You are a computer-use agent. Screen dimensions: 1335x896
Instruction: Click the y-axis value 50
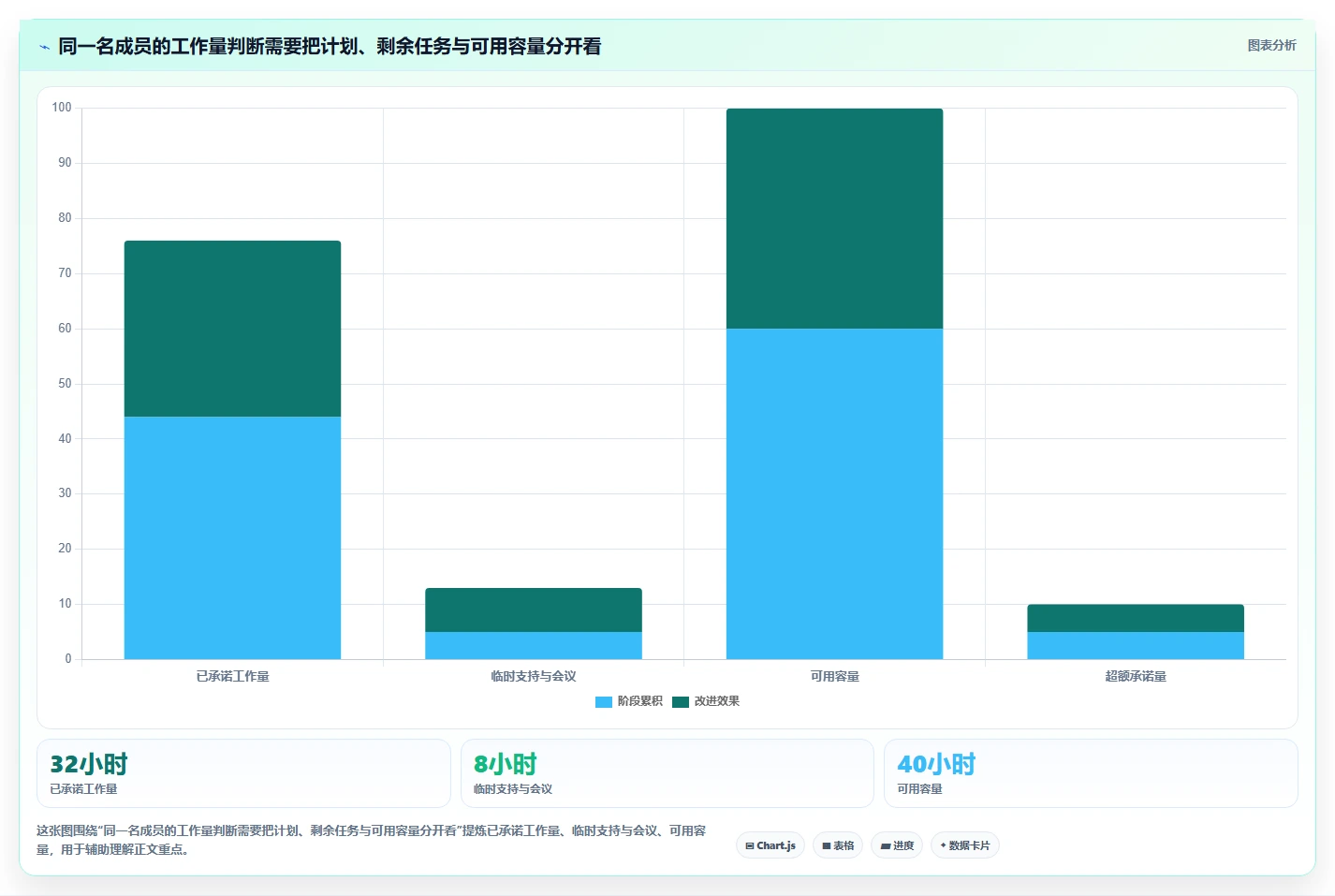[x=65, y=384]
